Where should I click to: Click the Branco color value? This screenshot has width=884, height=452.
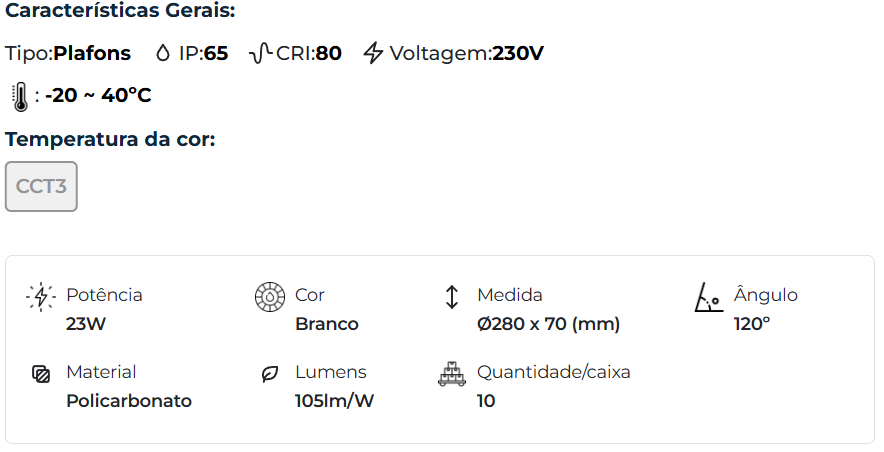click(327, 324)
